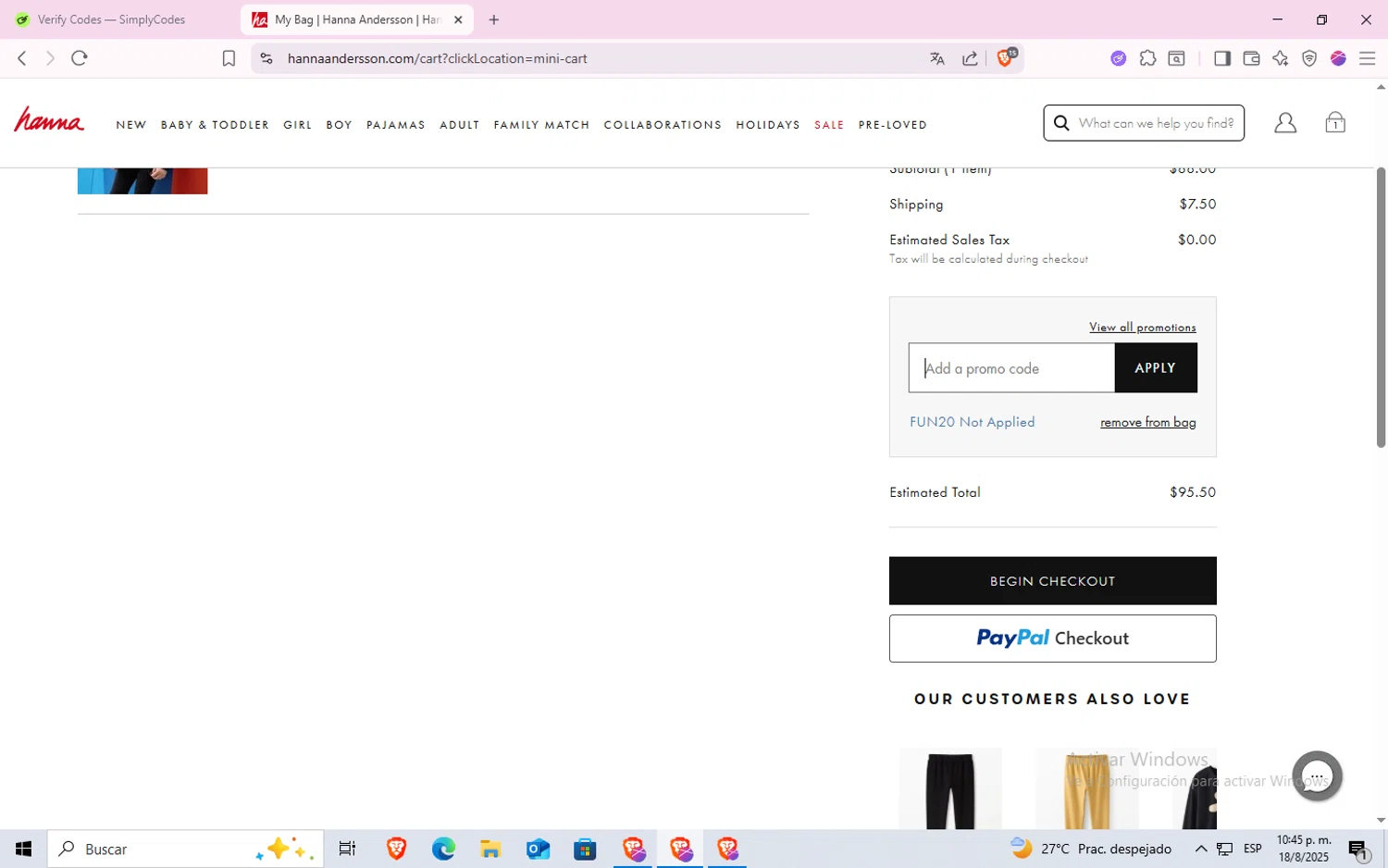Screen dimensions: 1388x868
Task: Toggle the browser sidebar panel
Action: pos(1222,58)
